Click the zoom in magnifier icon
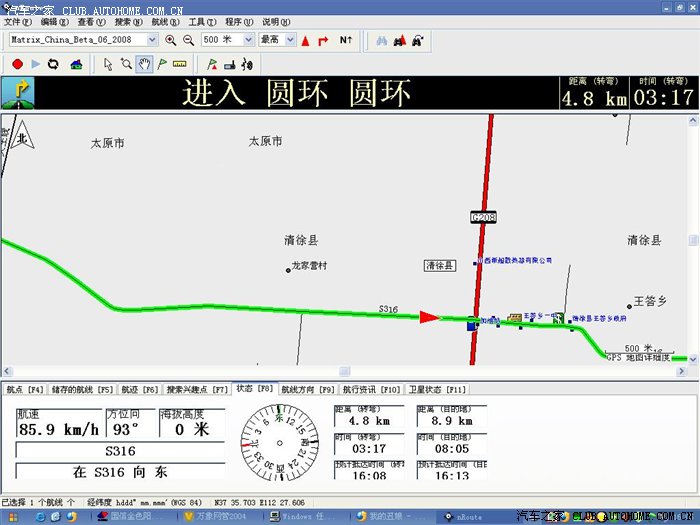 [171, 40]
